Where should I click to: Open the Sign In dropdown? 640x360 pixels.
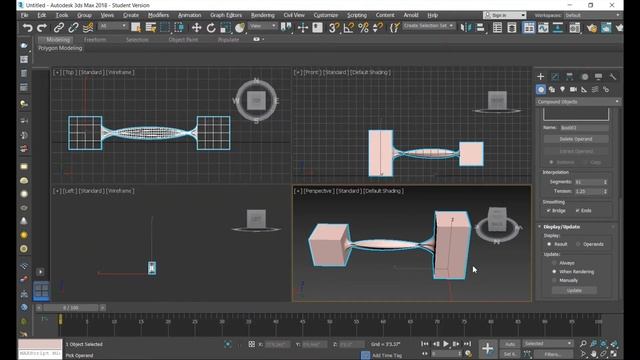505,15
